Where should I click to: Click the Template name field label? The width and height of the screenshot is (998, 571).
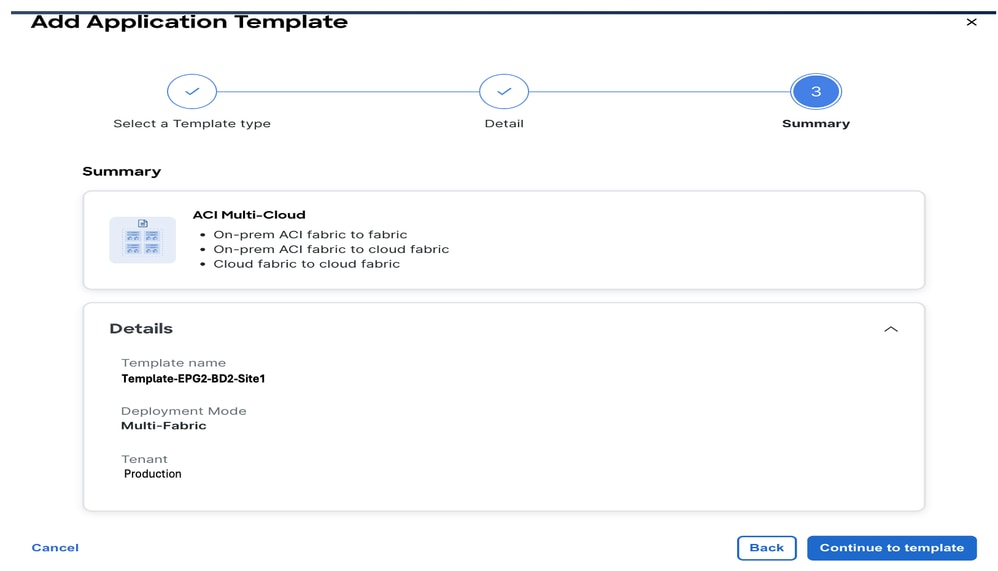[x=173, y=363]
